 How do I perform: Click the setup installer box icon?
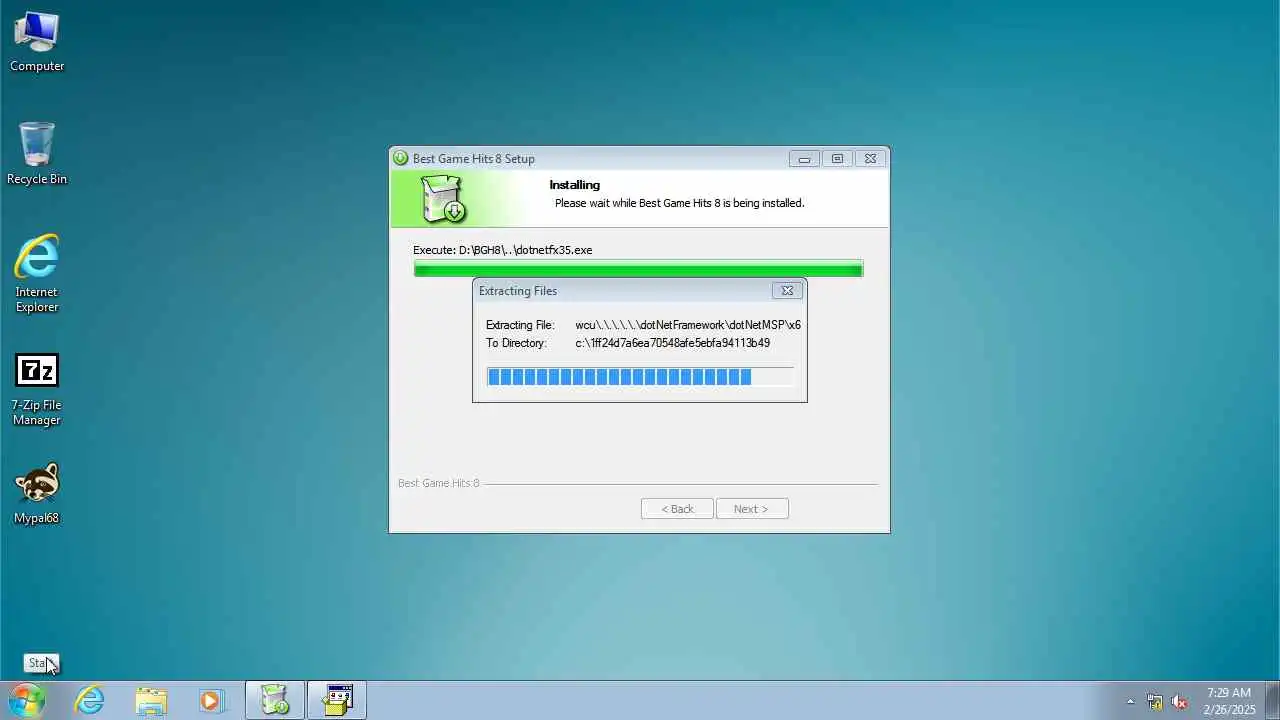[443, 198]
